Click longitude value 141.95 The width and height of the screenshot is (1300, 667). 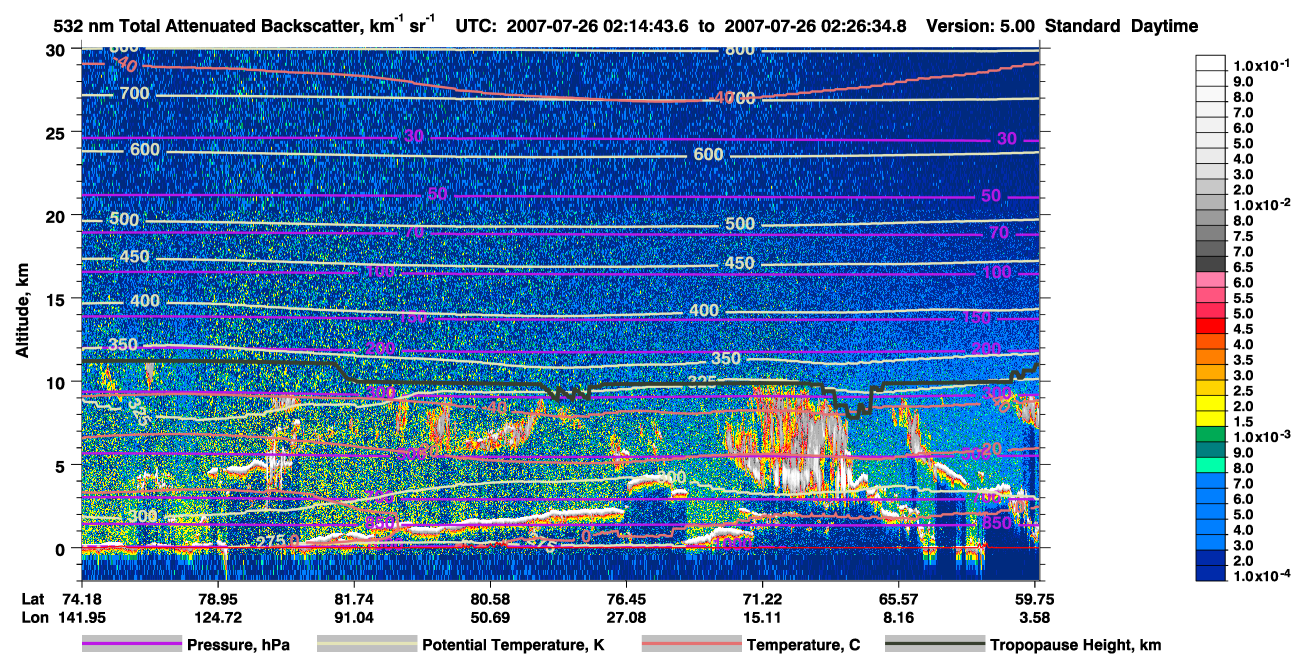pyautogui.click(x=82, y=617)
